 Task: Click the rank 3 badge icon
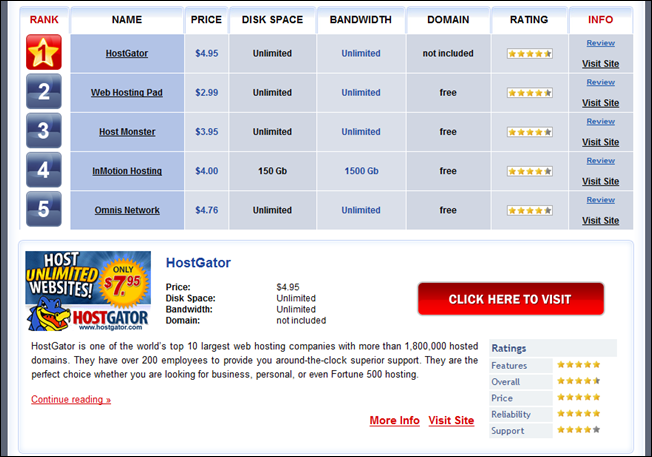point(44,131)
